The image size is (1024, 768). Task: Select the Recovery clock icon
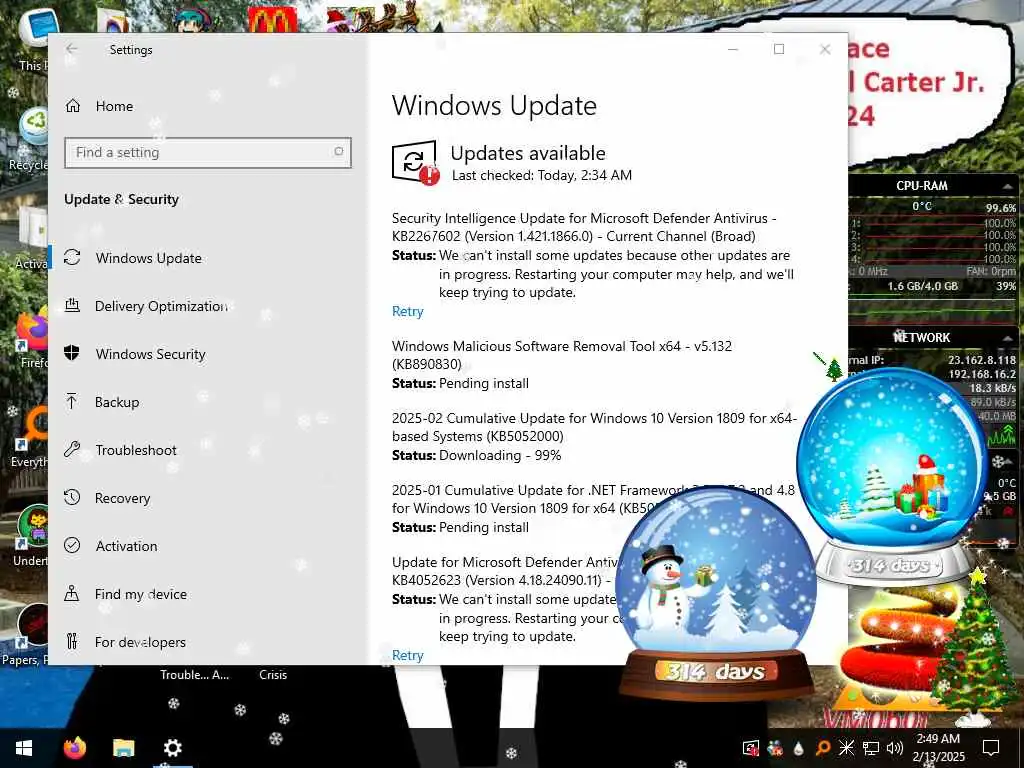pos(72,497)
